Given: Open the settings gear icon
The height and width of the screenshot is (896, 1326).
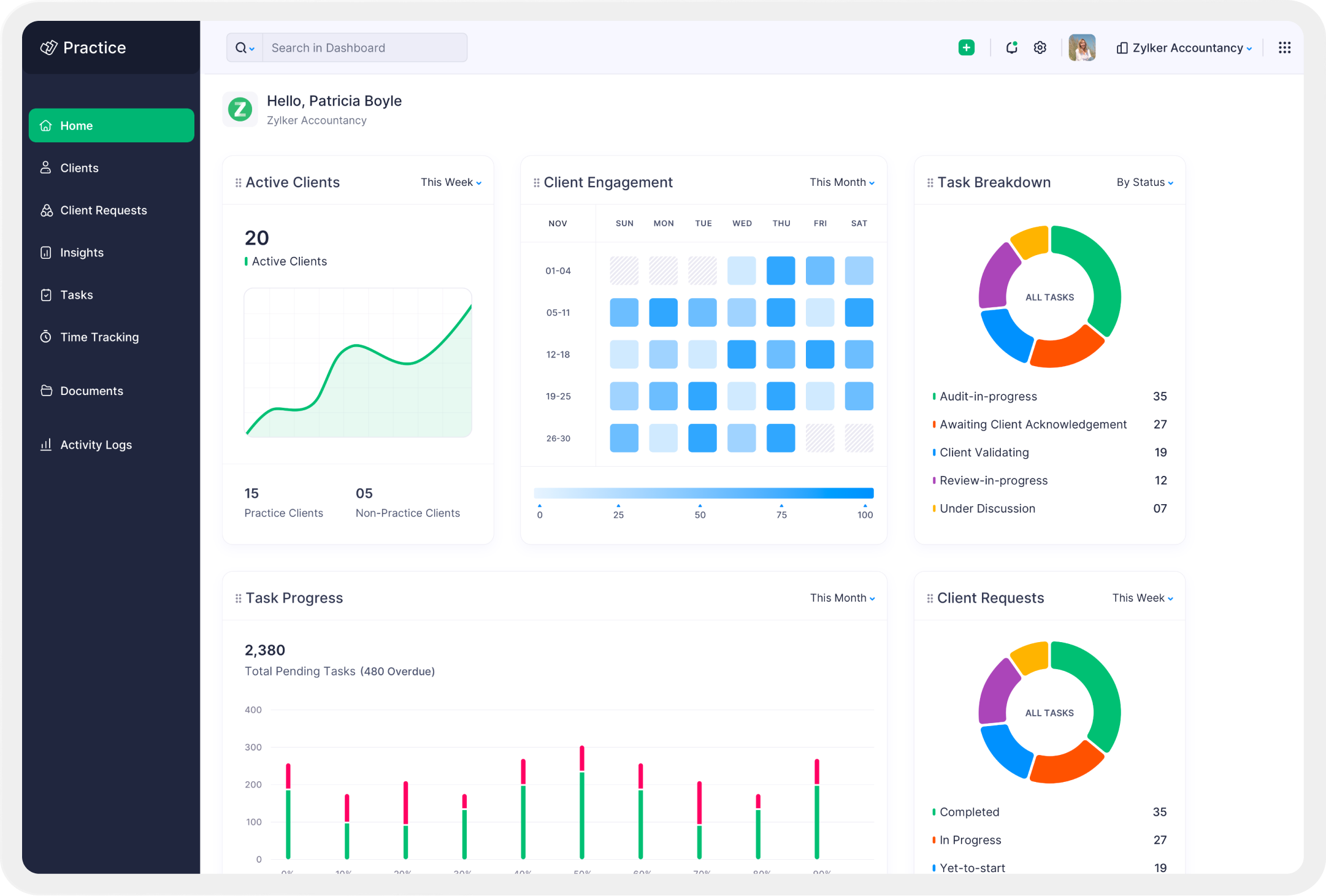Looking at the screenshot, I should pyautogui.click(x=1040, y=48).
